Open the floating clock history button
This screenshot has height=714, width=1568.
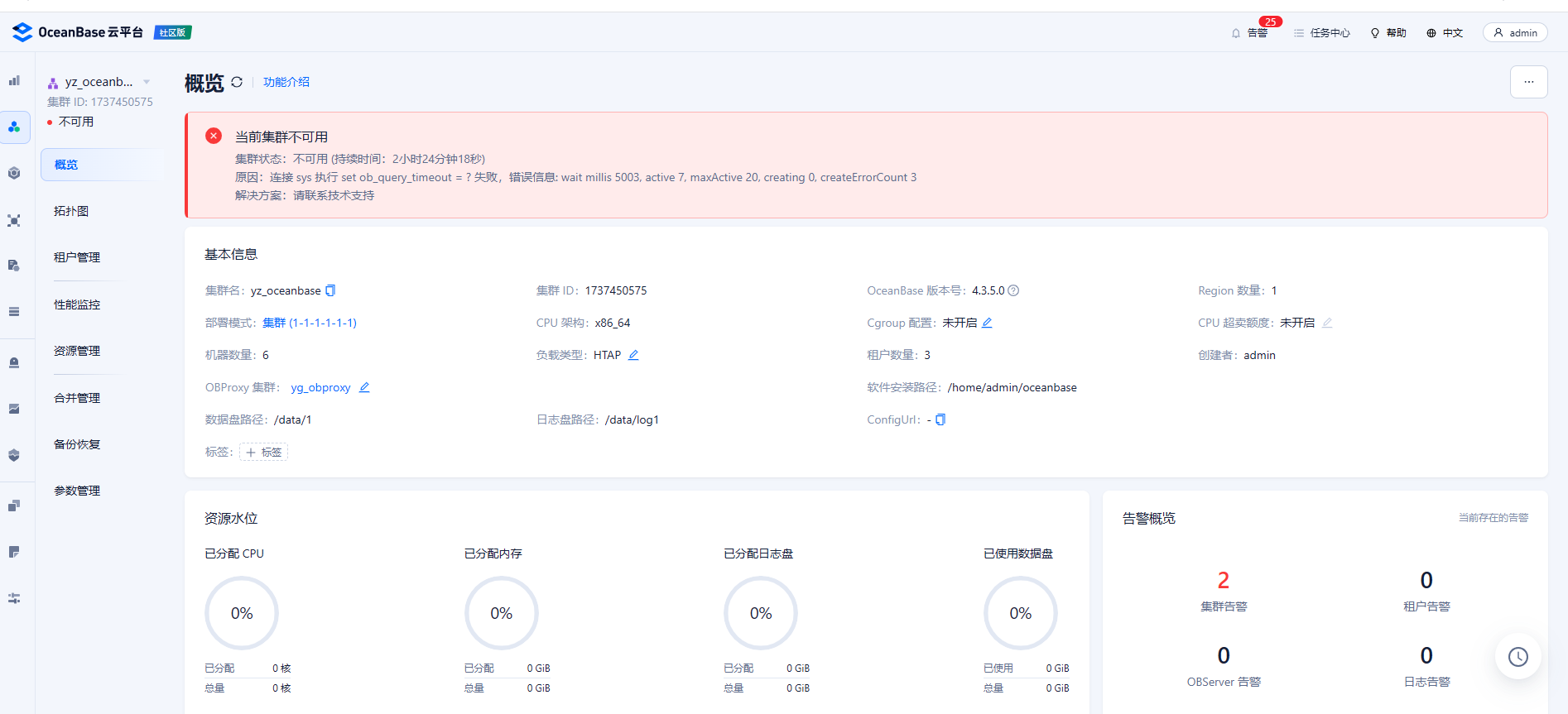coord(1517,657)
